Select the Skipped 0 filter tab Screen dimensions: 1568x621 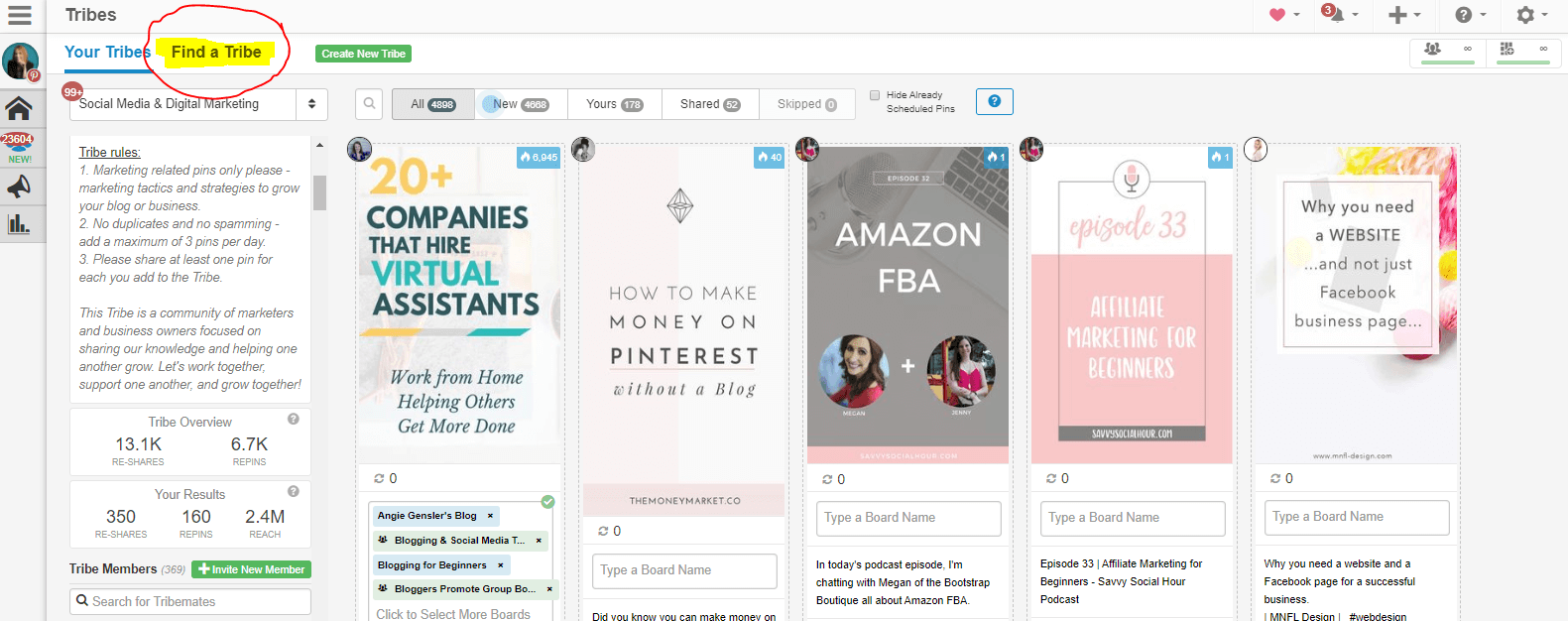[807, 104]
